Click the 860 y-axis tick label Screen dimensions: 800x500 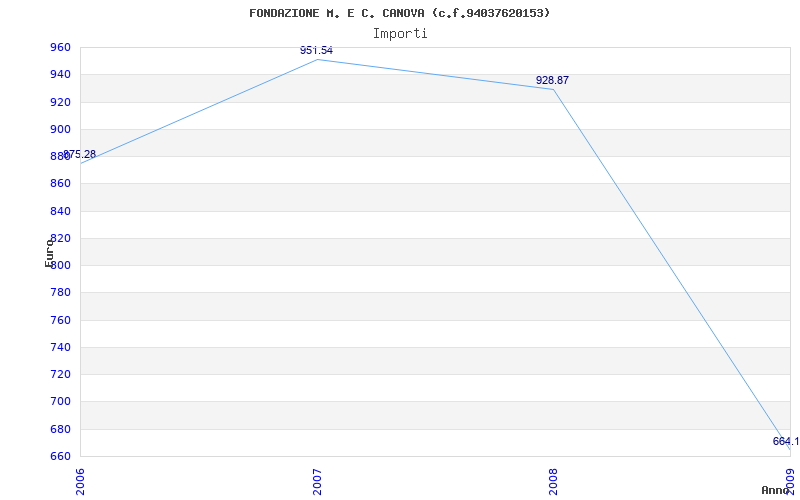tap(60, 184)
